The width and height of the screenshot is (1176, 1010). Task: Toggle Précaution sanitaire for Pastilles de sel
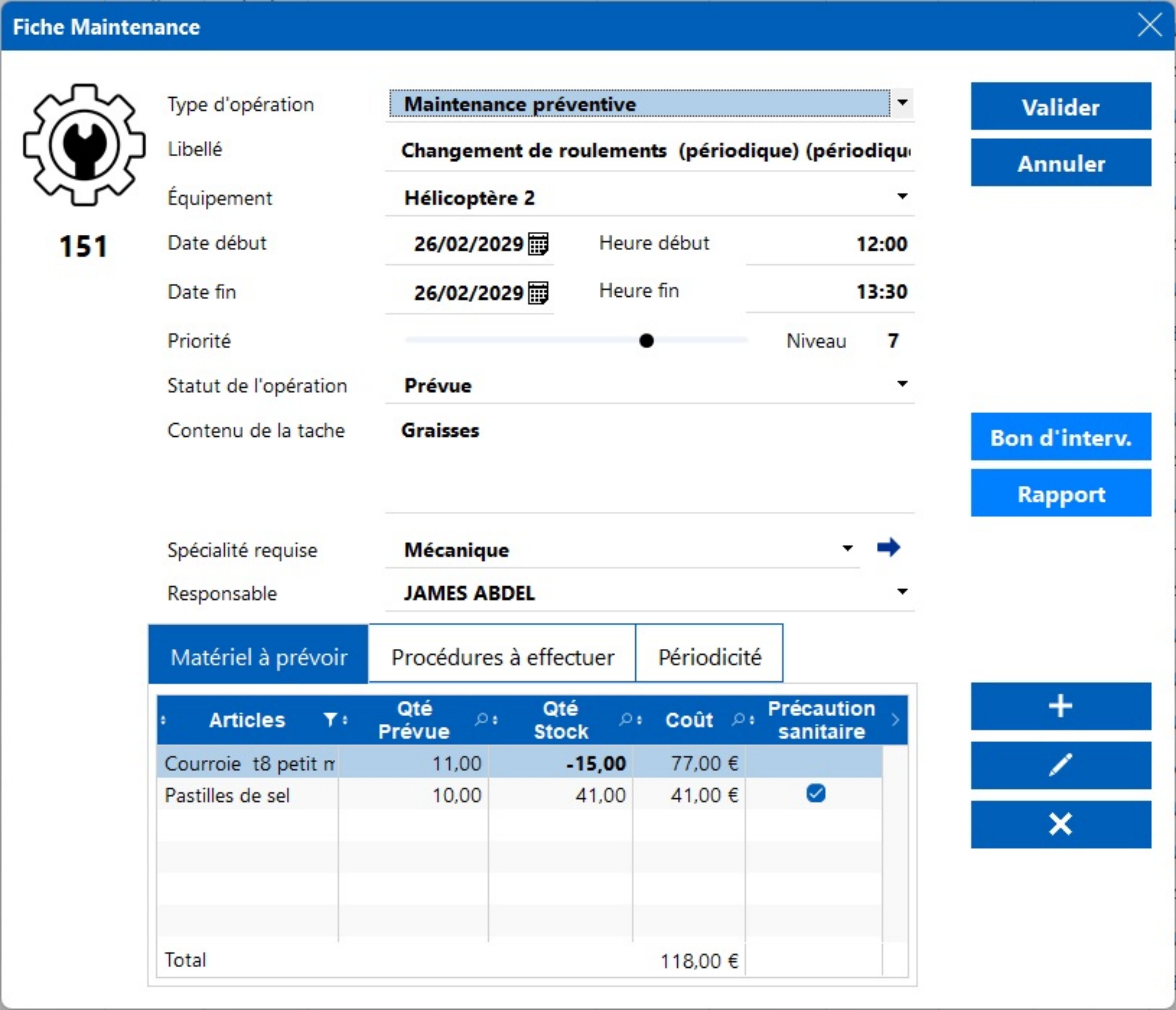tap(816, 793)
